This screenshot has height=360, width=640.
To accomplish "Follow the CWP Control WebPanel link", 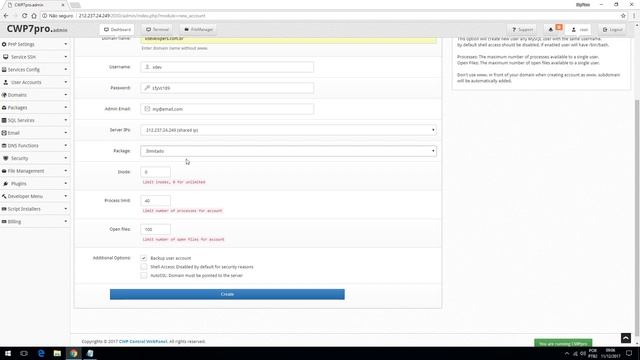I will tap(143, 342).
